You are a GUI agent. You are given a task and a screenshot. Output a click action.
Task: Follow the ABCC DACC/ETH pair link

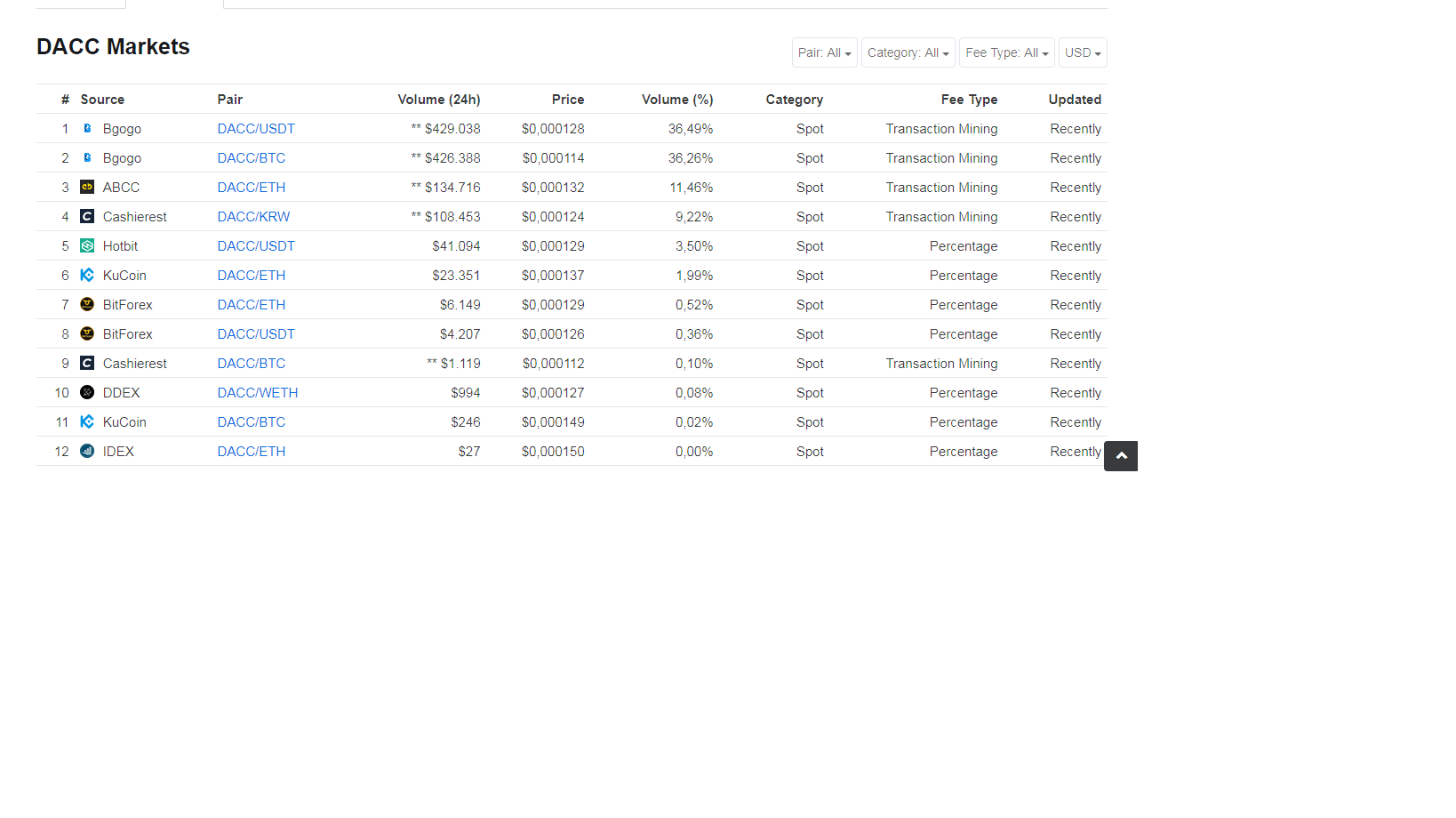pos(252,188)
